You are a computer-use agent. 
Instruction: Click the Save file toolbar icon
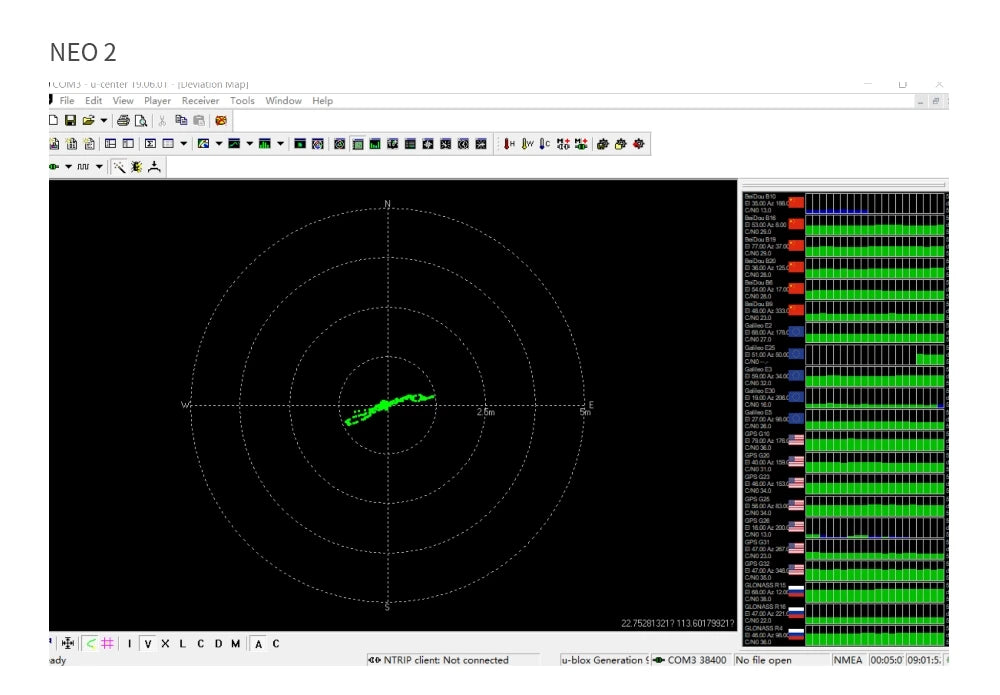[x=71, y=120]
